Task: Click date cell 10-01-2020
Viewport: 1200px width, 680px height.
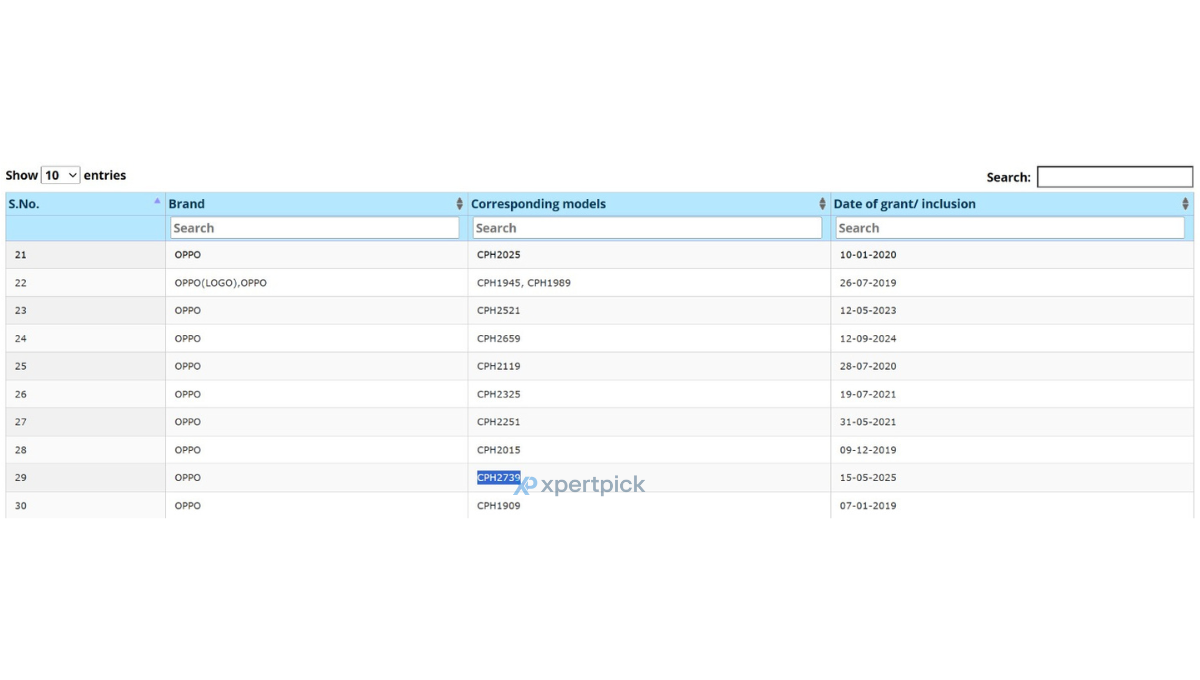Action: [1012, 255]
